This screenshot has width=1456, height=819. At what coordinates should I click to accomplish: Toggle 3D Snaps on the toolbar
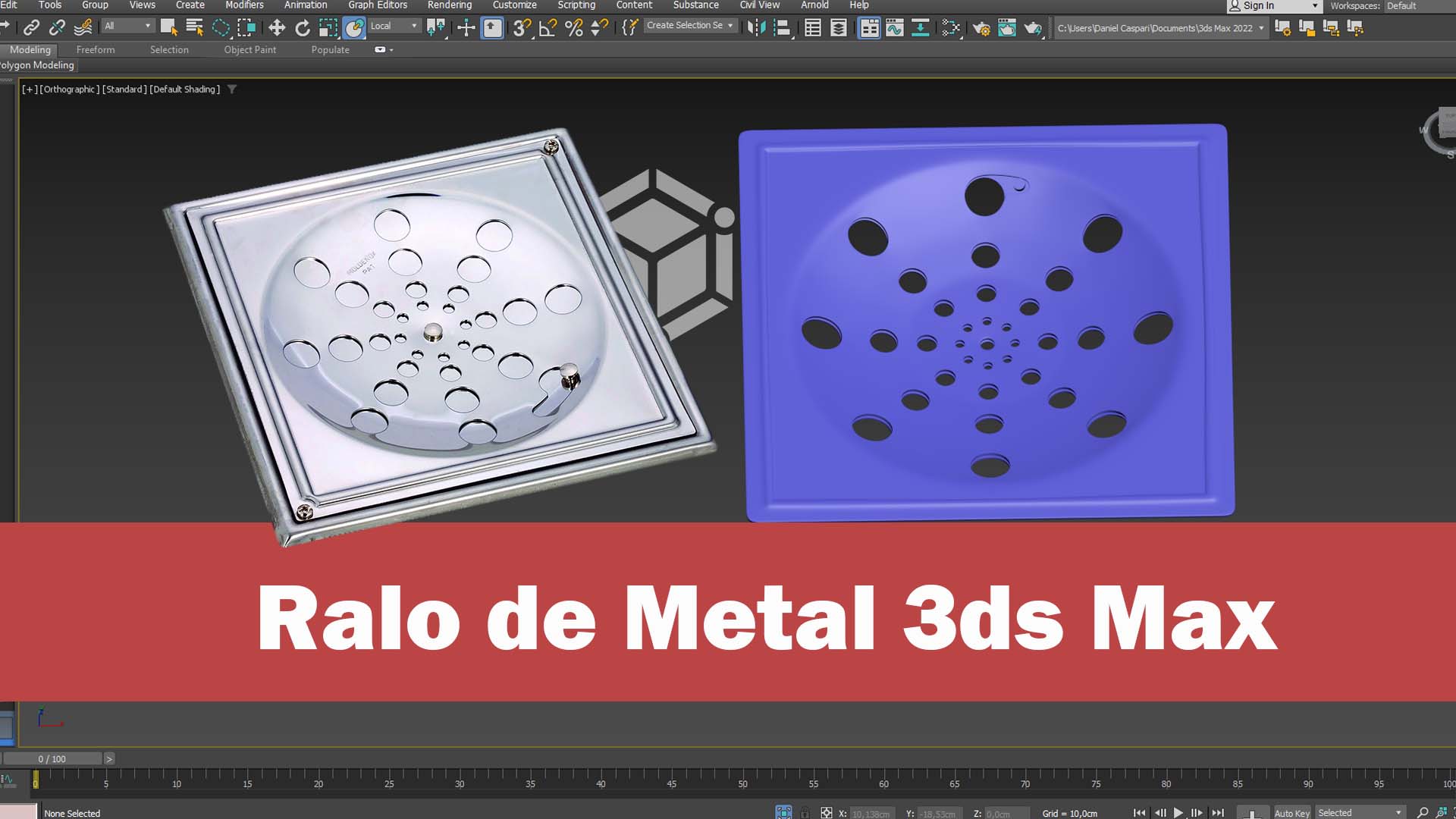tap(522, 28)
